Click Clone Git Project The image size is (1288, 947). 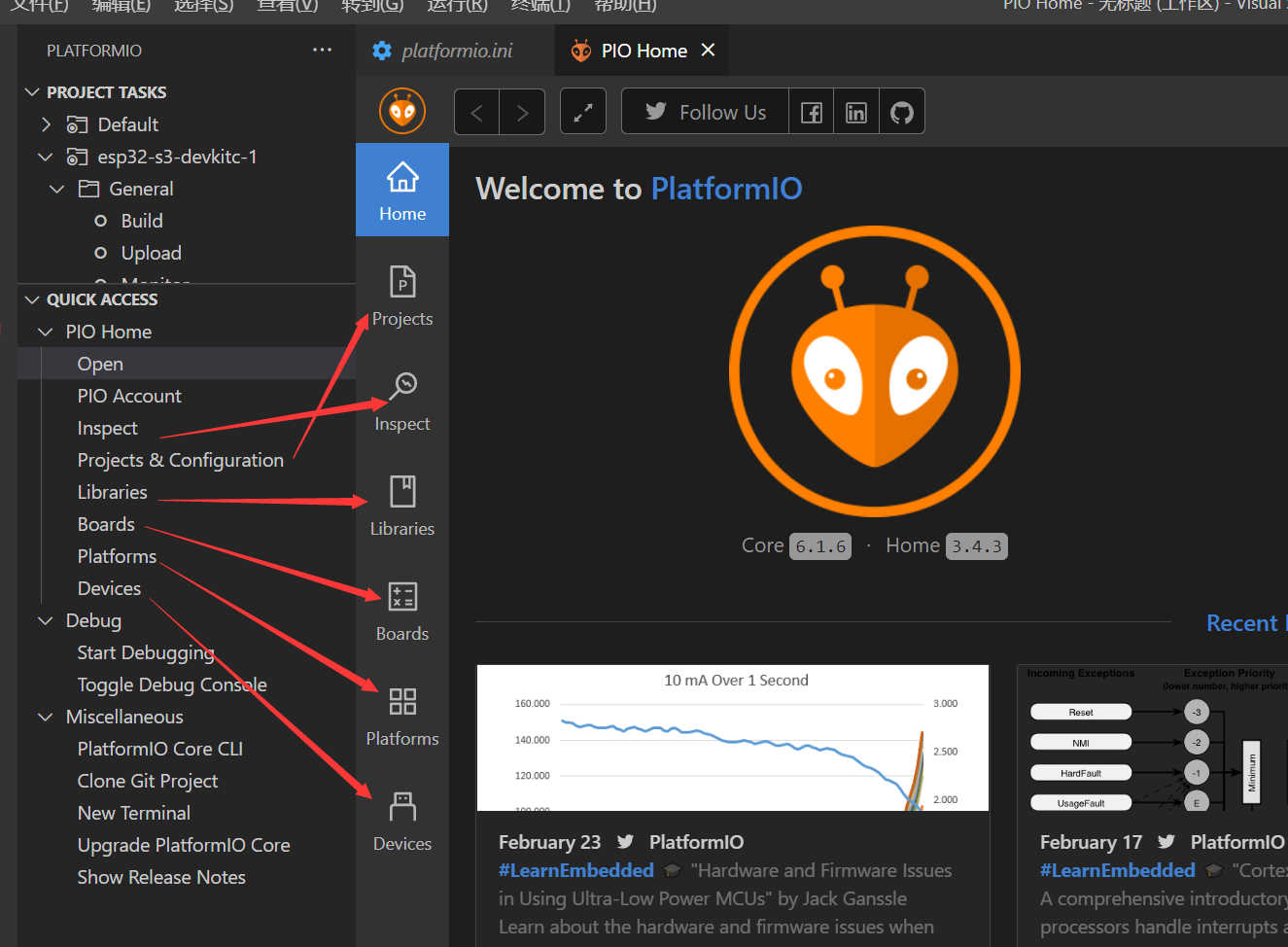[x=148, y=781]
